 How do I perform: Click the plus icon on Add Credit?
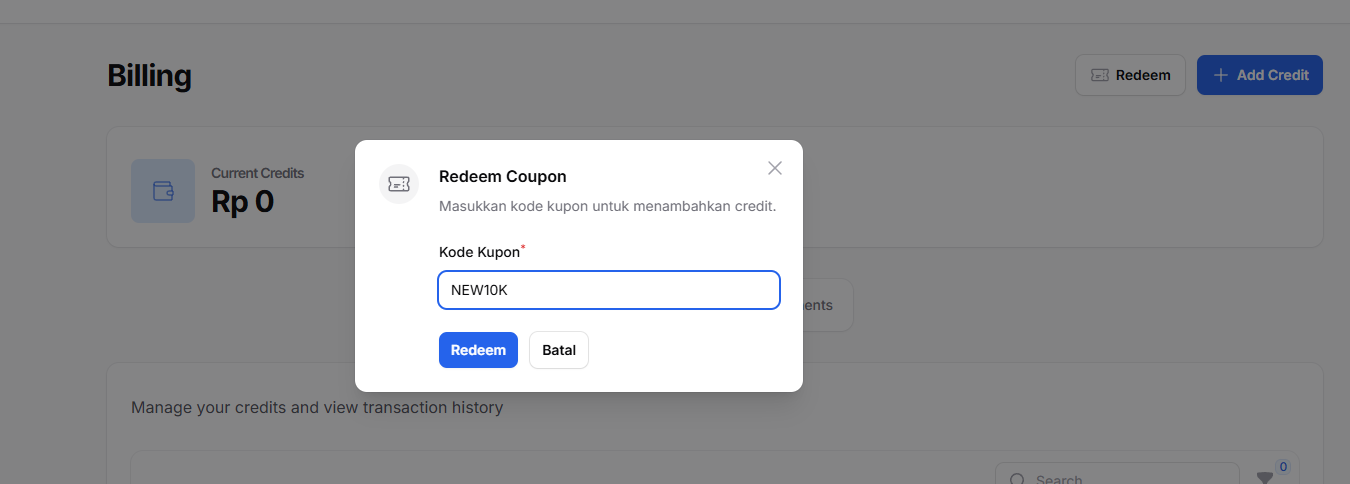tap(1220, 75)
